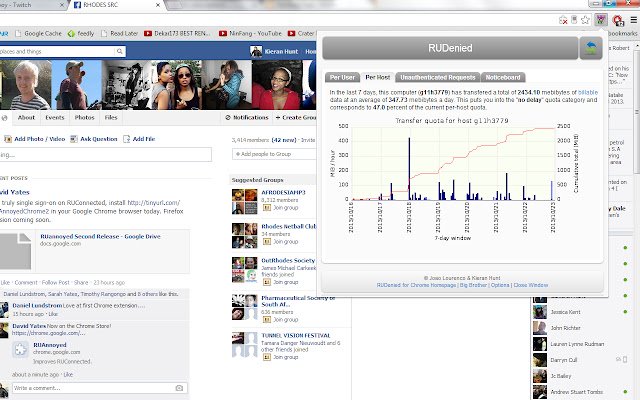Click the page action icon beside the star
This screenshot has width=640, height=400.
point(574,20)
